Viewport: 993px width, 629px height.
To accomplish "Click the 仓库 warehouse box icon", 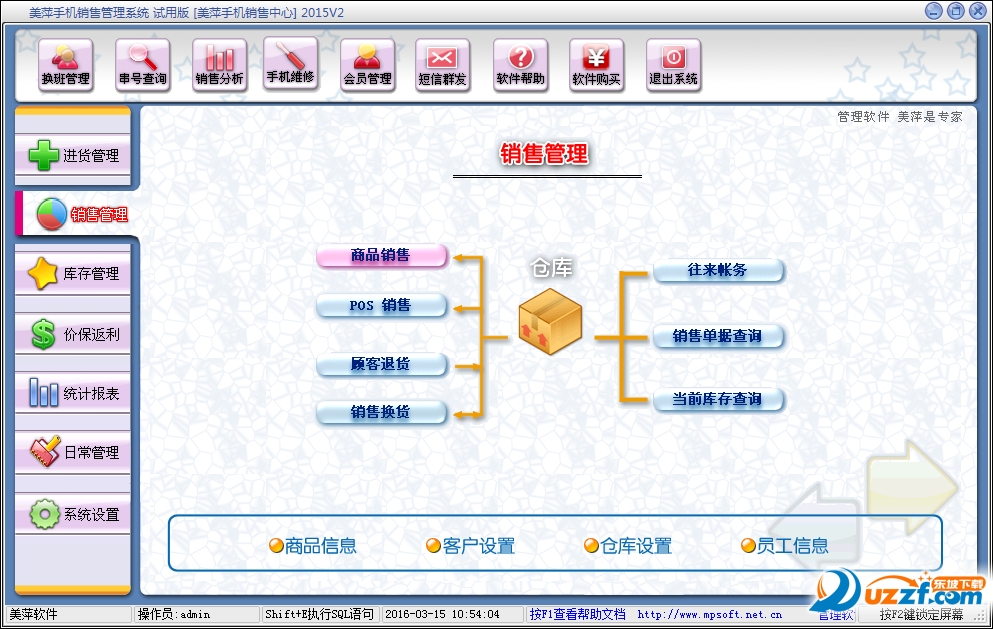I will click(550, 321).
